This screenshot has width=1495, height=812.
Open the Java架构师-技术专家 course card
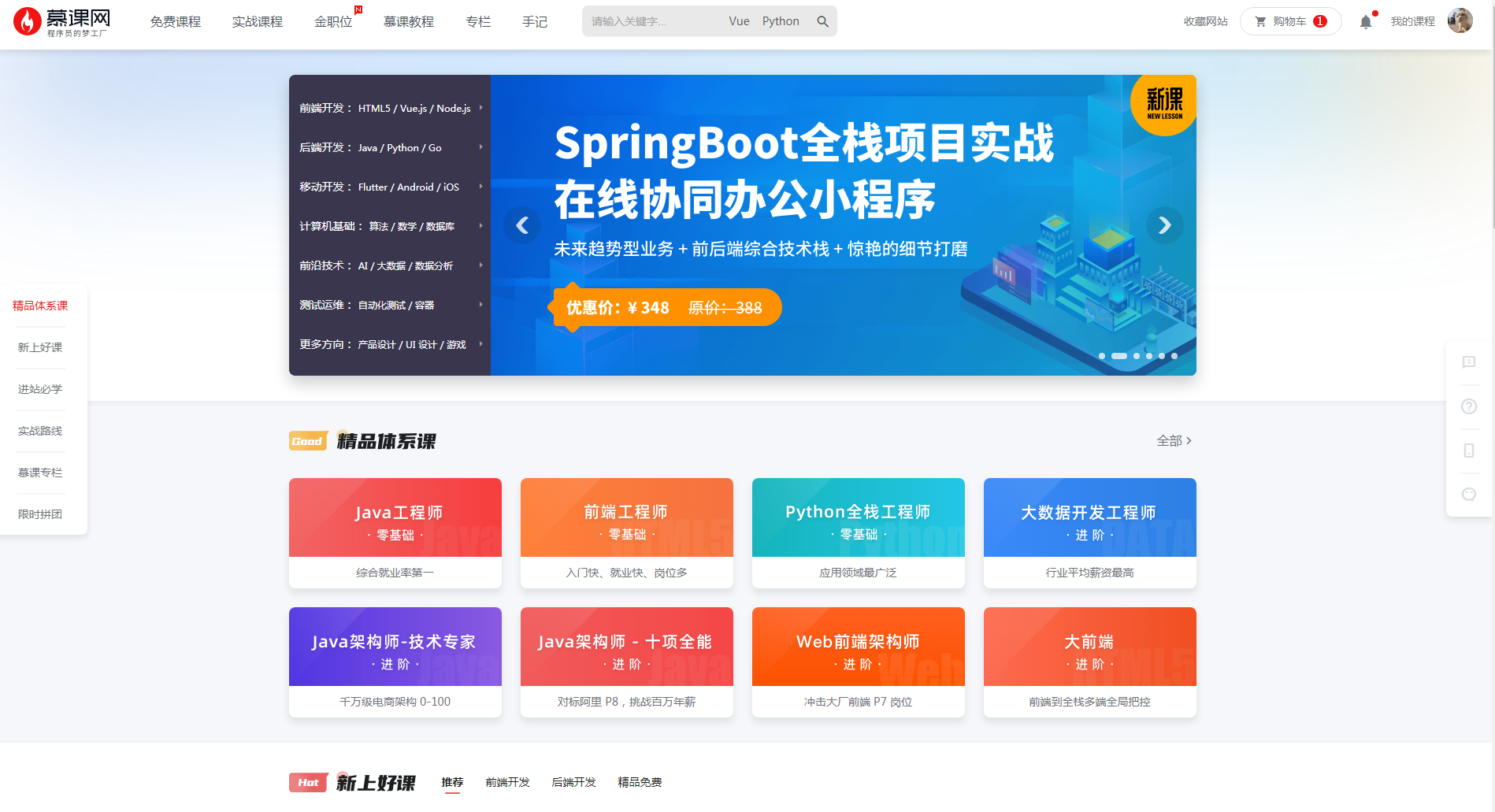[395, 662]
